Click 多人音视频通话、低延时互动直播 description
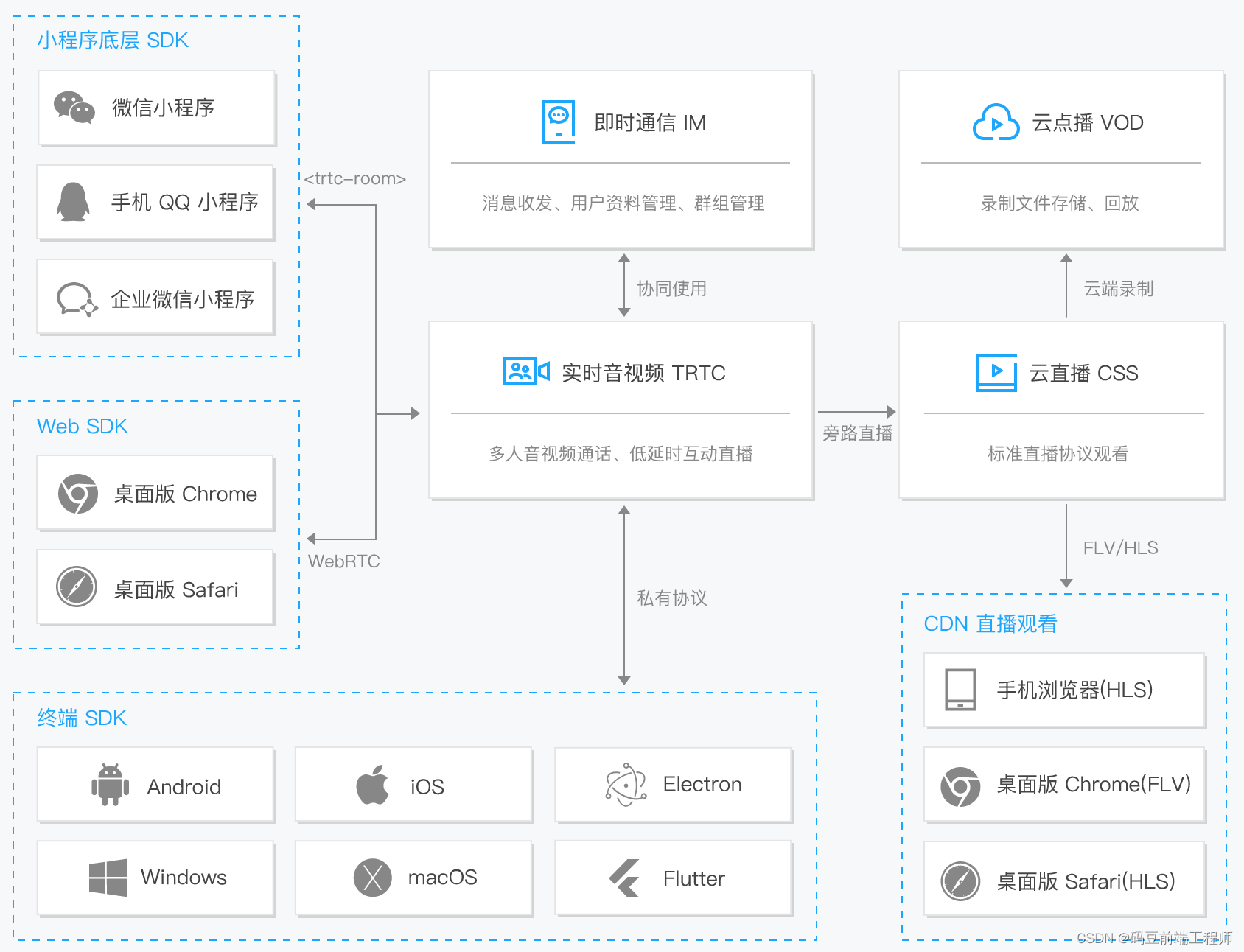Image resolution: width=1244 pixels, height=952 pixels. tap(621, 453)
